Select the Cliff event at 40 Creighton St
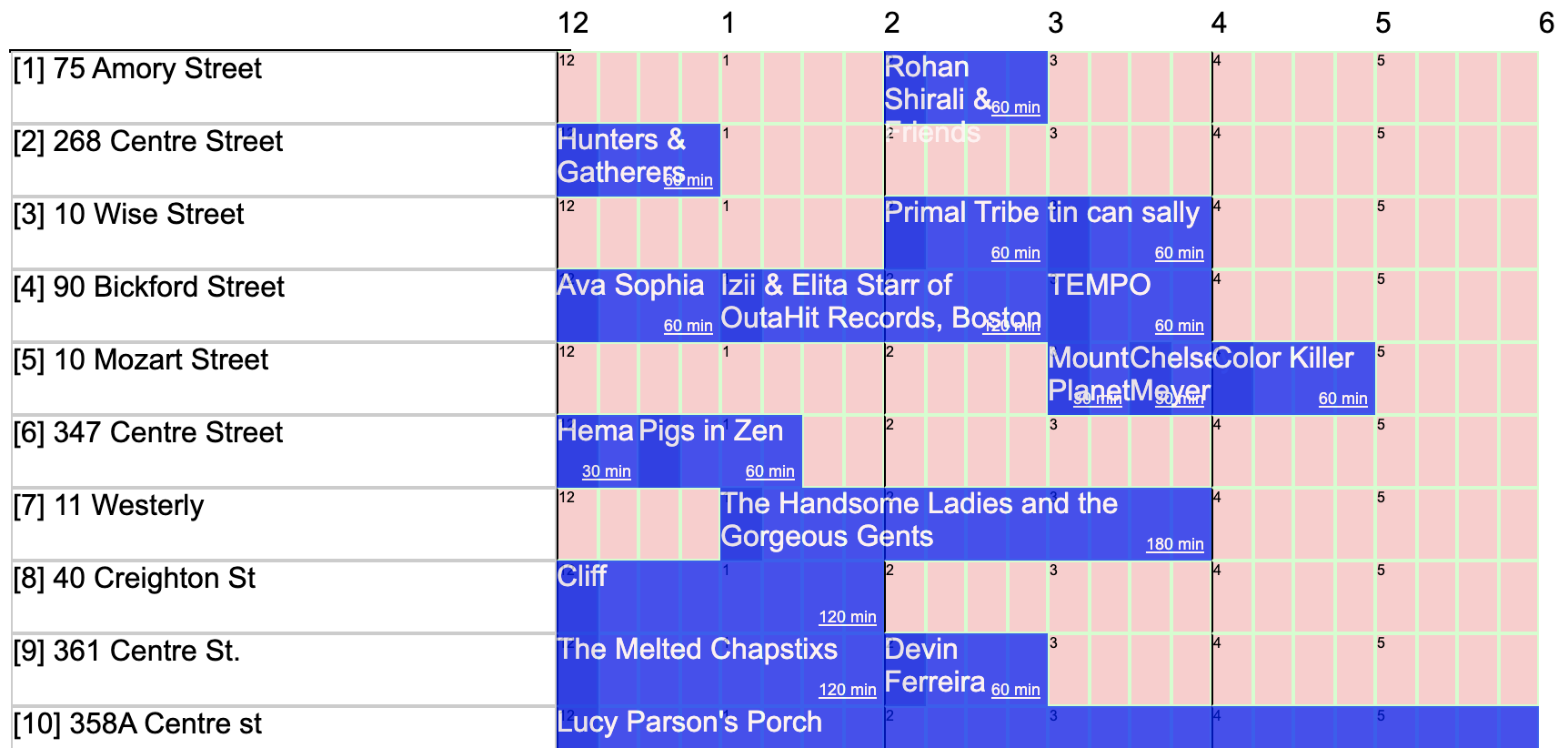 (x=720, y=597)
